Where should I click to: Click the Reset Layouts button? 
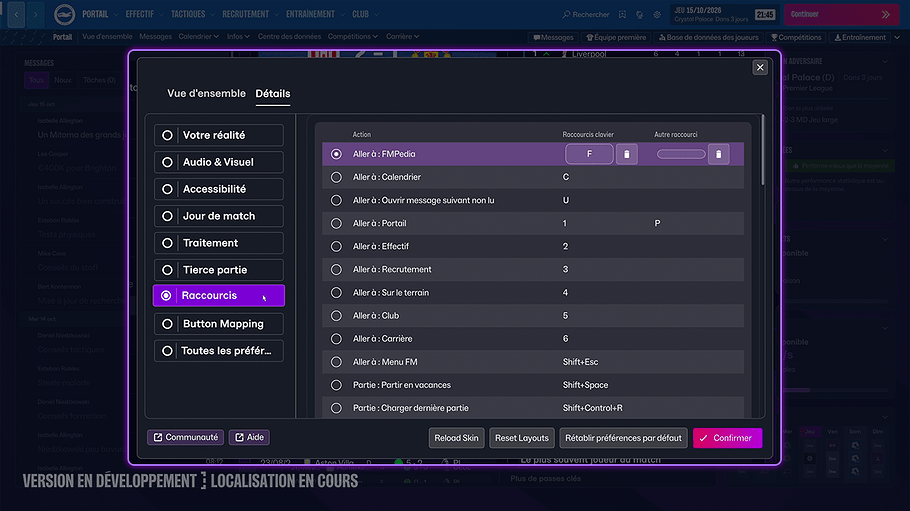[522, 438]
